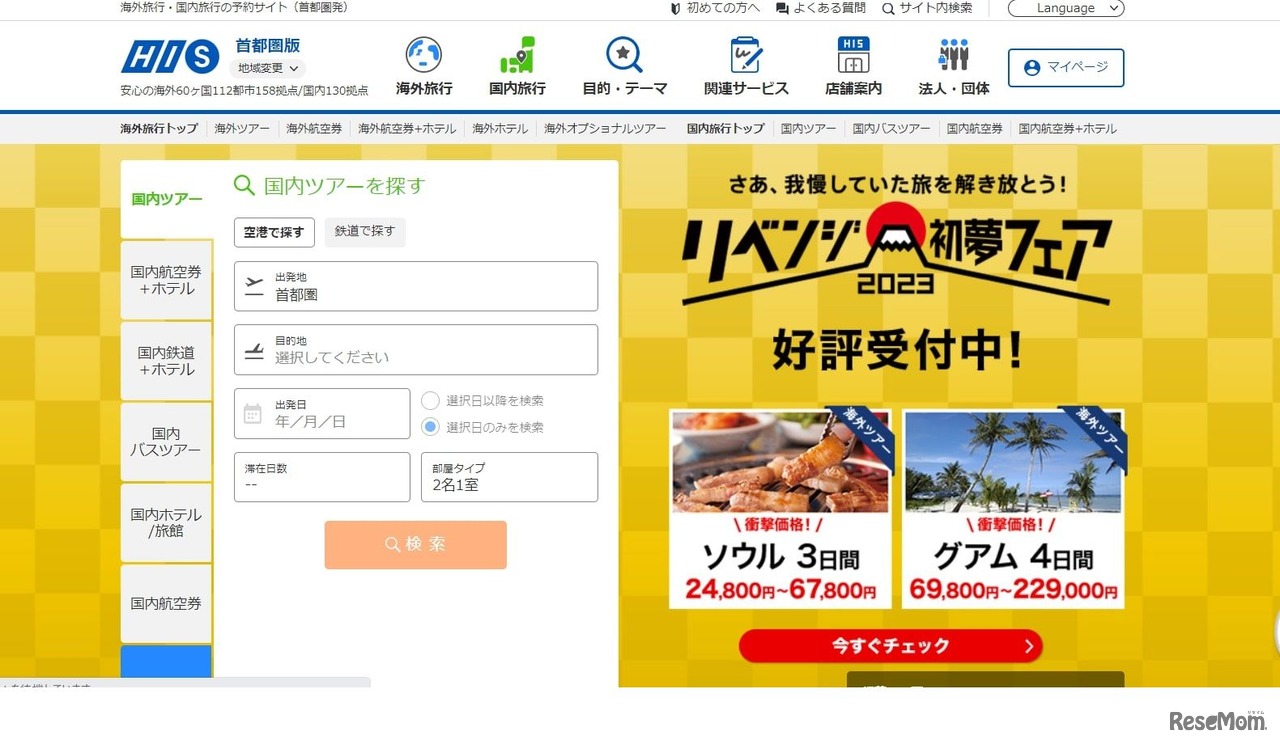Screen dimensions: 1280x744
Task: Click the orange 検索 search button
Action: tap(415, 545)
